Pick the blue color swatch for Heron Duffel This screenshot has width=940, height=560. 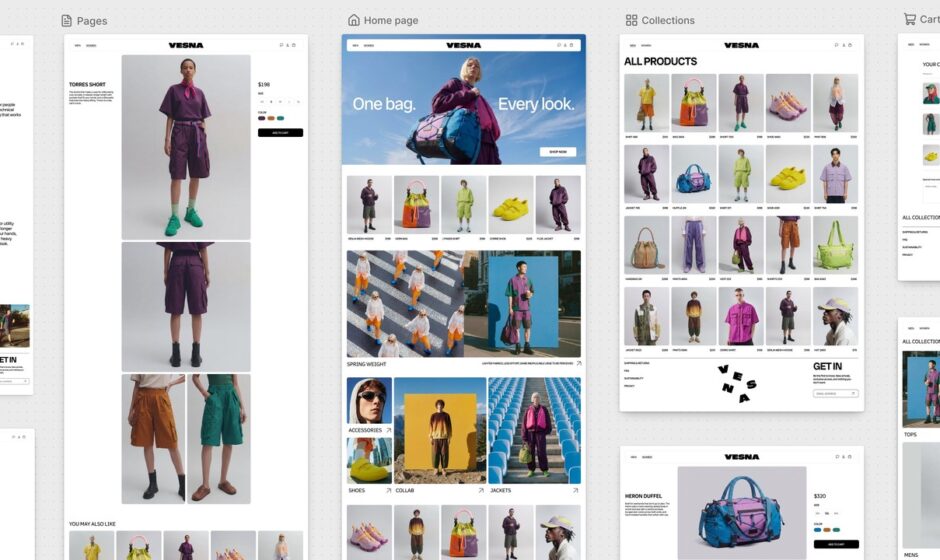[x=817, y=530]
